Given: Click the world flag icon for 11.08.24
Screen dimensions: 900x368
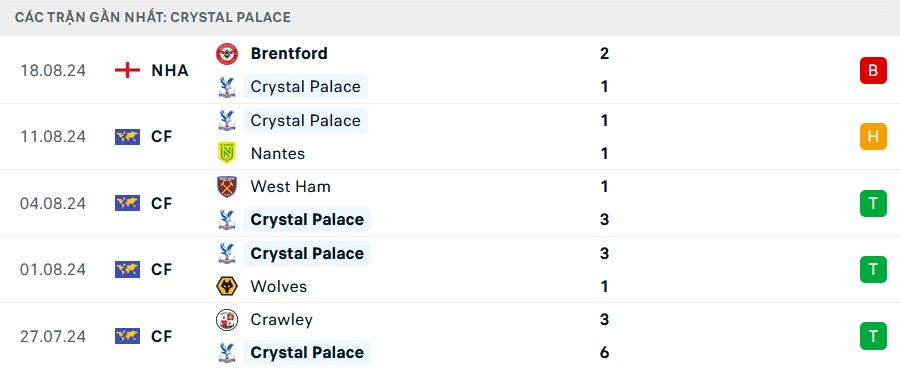Looking at the screenshot, I should 127,137.
